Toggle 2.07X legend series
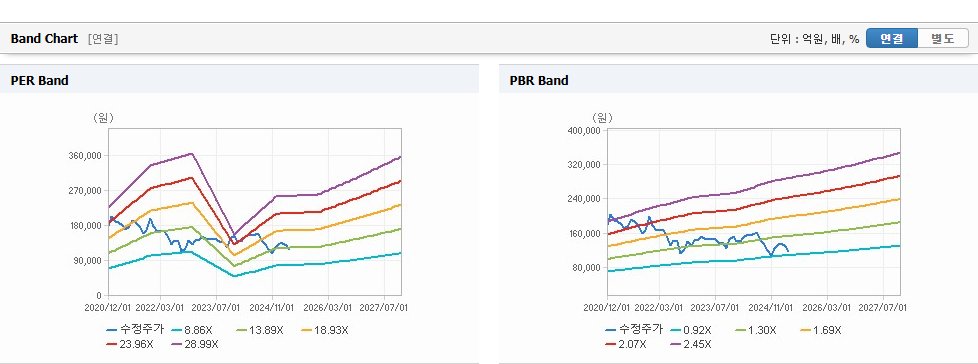Screen dimensions: 978x364 coord(626,344)
